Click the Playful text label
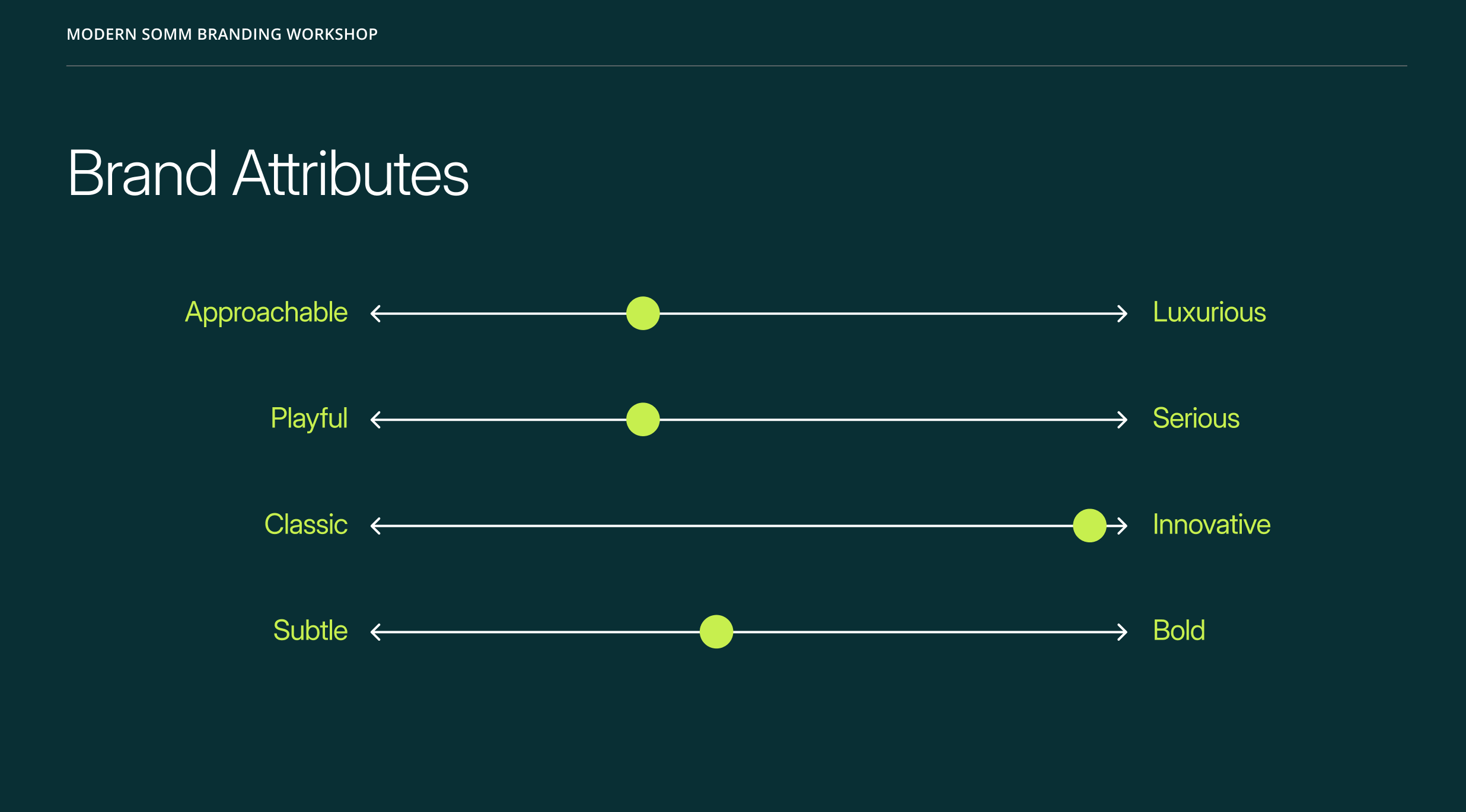The height and width of the screenshot is (812, 1466). [309, 418]
